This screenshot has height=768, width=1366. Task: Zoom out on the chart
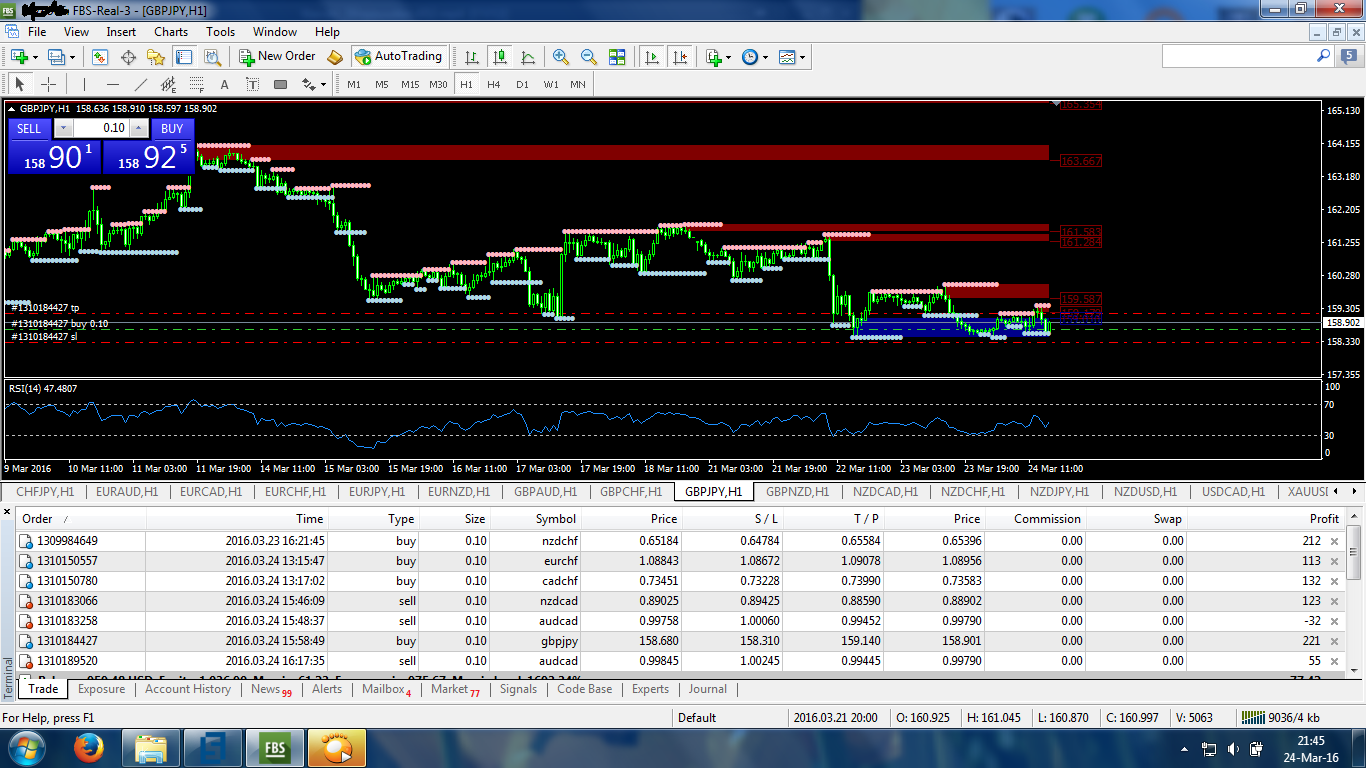tap(589, 57)
